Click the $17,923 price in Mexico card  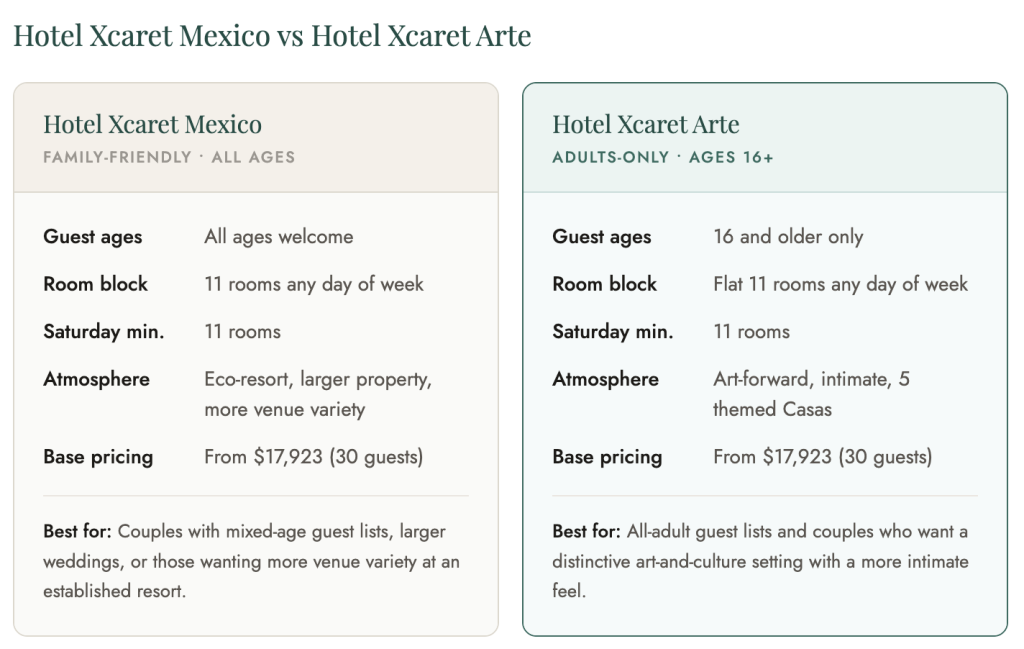point(288,457)
